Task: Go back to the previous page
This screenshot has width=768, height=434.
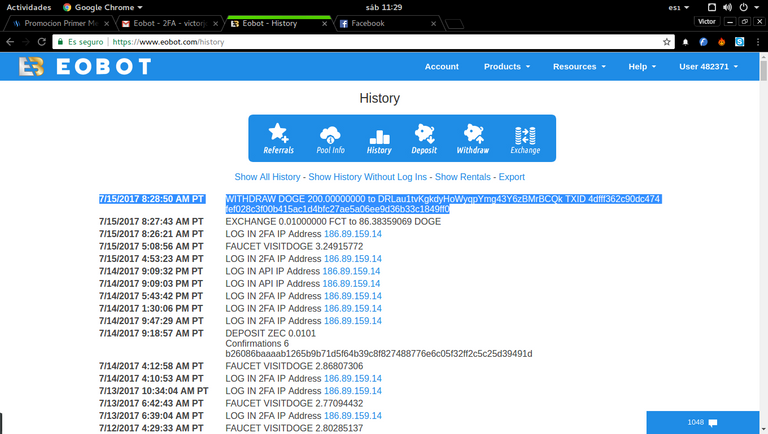Action: tap(10, 42)
